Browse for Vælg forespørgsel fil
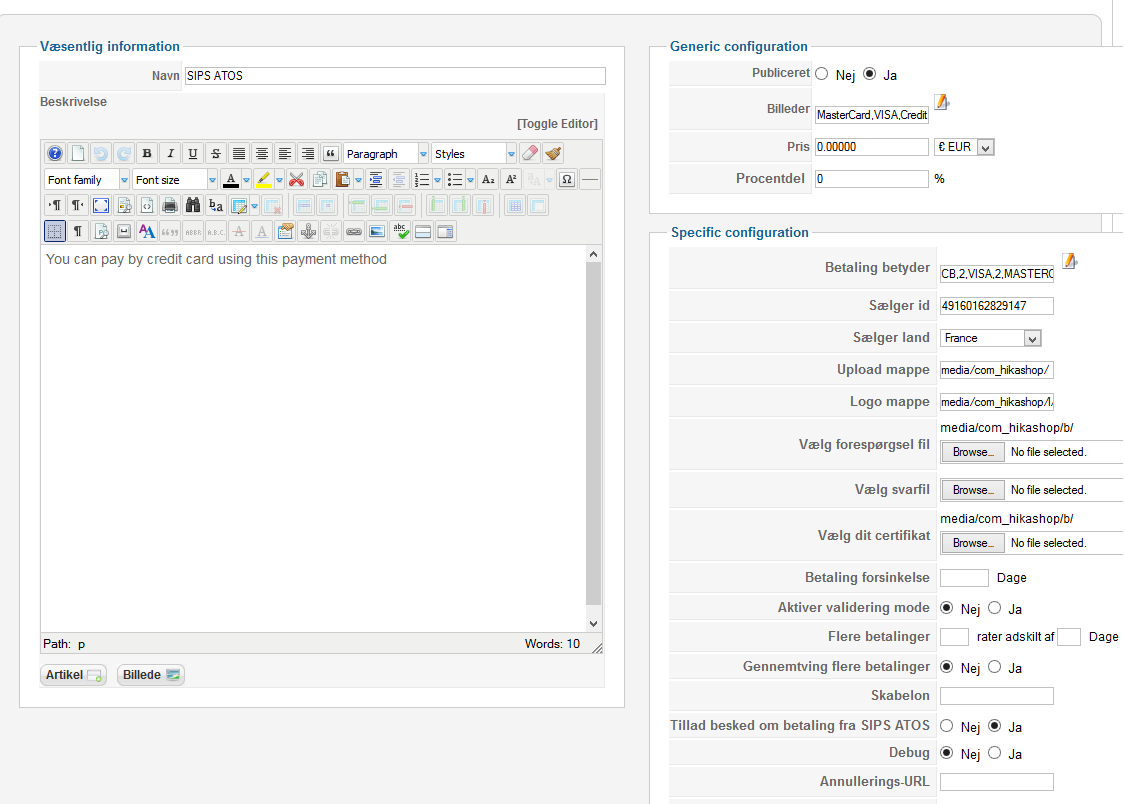Image resolution: width=1124 pixels, height=804 pixels. click(x=973, y=452)
